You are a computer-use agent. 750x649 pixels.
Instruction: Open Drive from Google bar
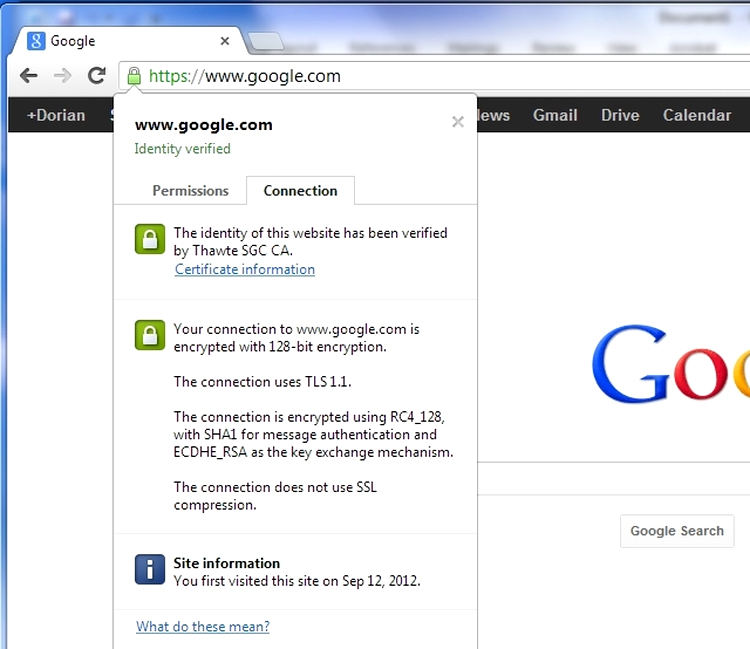coord(620,115)
